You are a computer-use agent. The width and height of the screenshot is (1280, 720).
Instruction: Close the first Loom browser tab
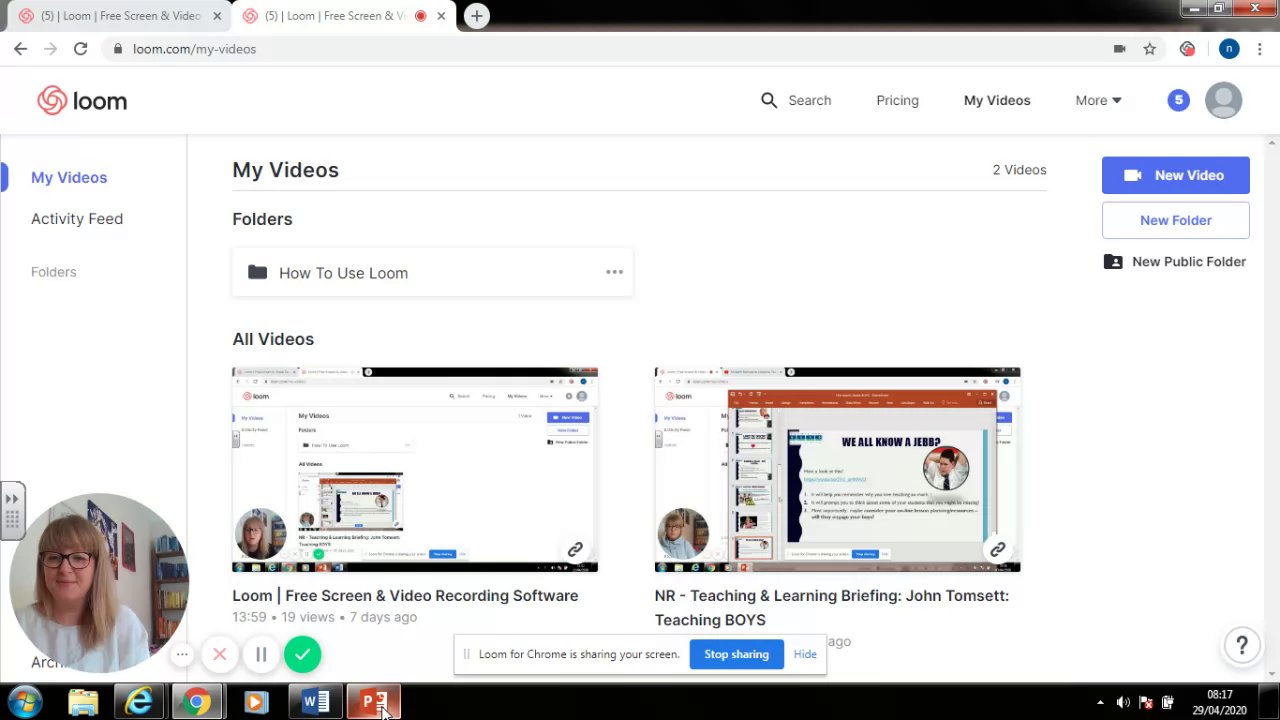[x=217, y=16]
